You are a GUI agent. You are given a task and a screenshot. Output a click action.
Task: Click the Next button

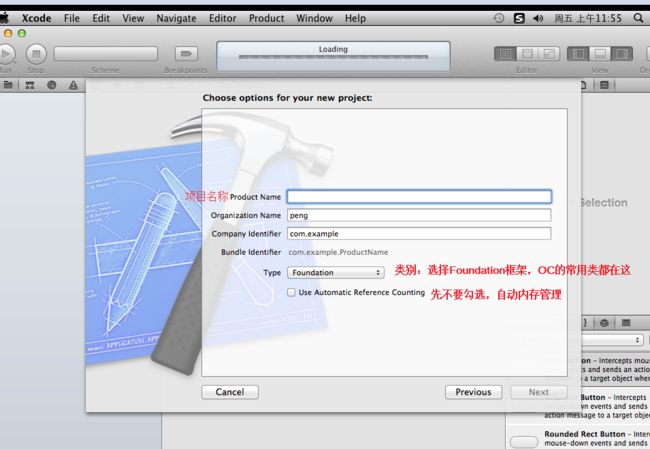coord(538,392)
